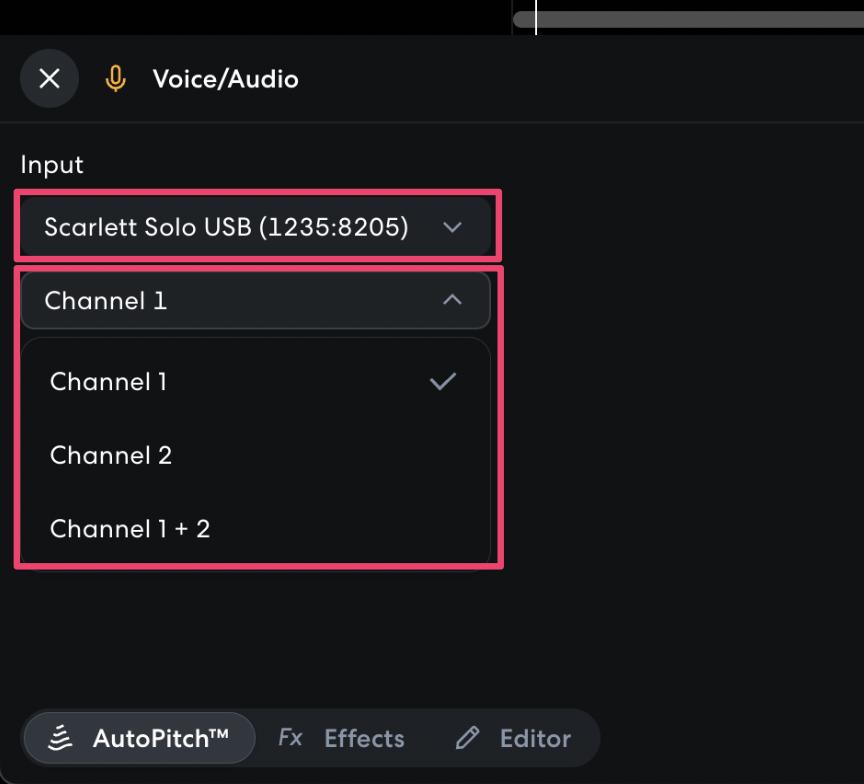
Task: Click the checkmark next to Channel 1
Action: point(442,381)
